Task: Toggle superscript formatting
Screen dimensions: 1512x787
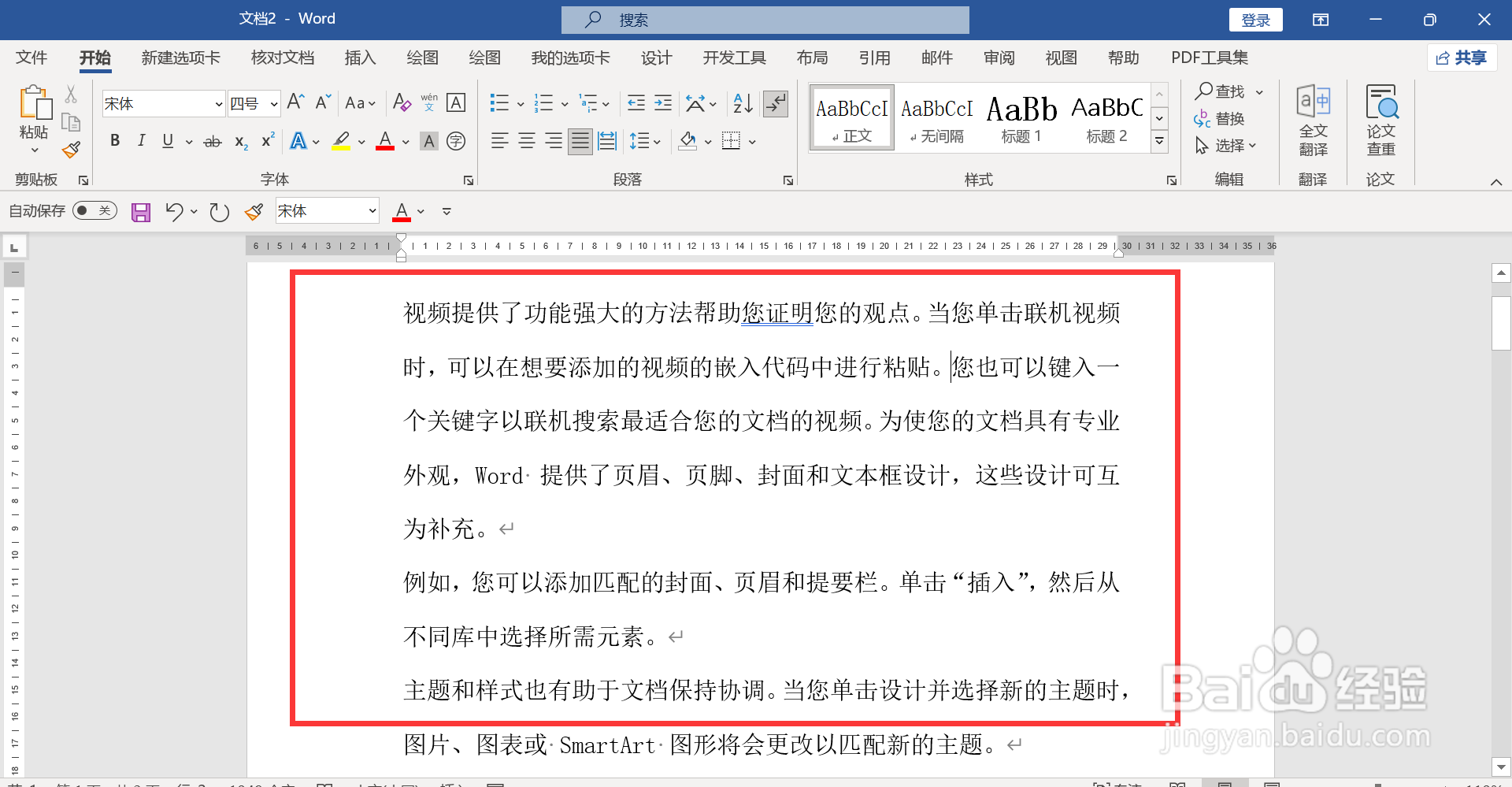Action: (266, 141)
